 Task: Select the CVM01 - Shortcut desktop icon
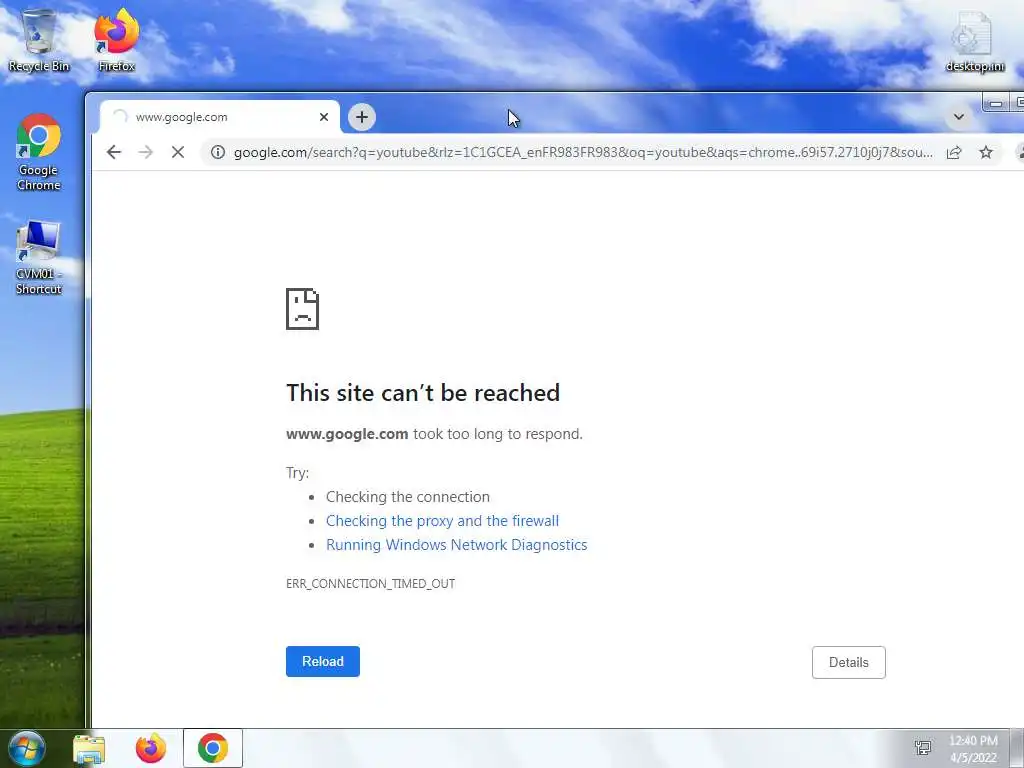(39, 257)
